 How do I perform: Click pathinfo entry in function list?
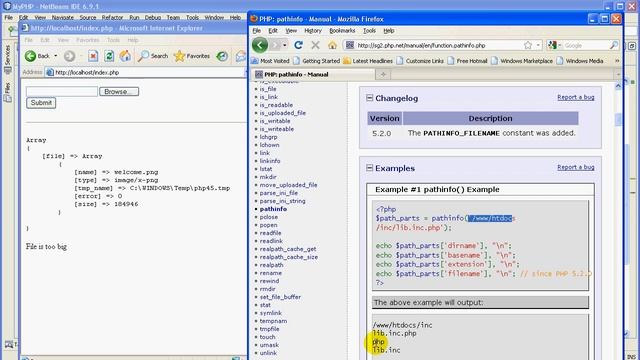click(273, 209)
